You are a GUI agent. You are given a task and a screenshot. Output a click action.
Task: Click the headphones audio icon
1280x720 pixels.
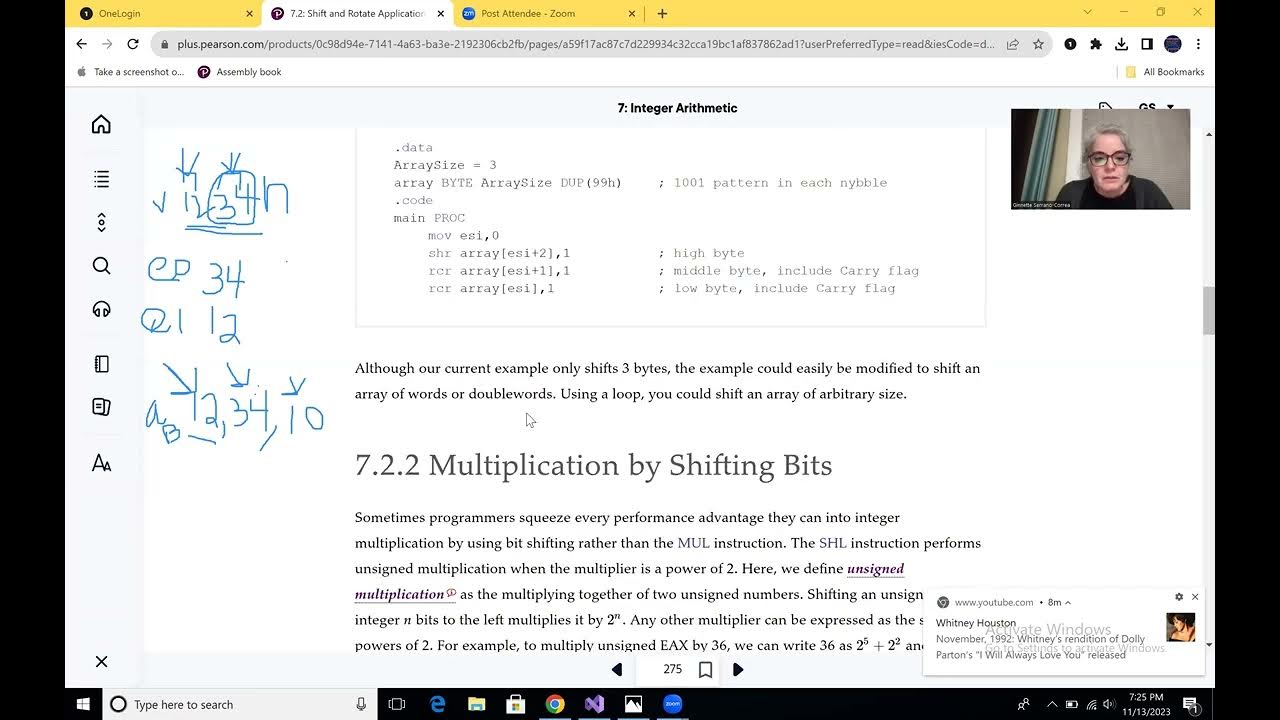point(101,309)
